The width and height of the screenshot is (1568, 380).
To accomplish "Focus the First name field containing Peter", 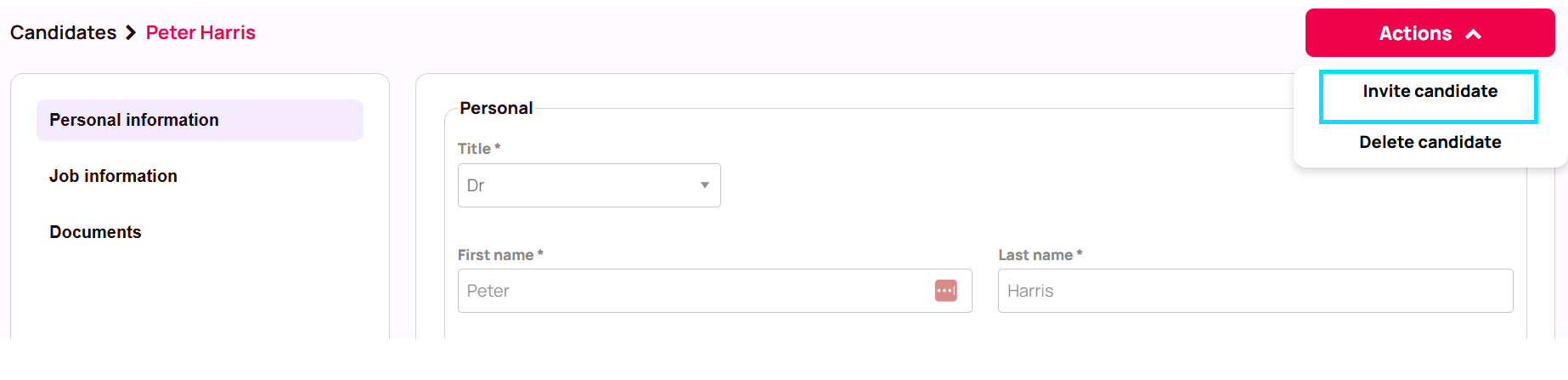I will [x=714, y=291].
